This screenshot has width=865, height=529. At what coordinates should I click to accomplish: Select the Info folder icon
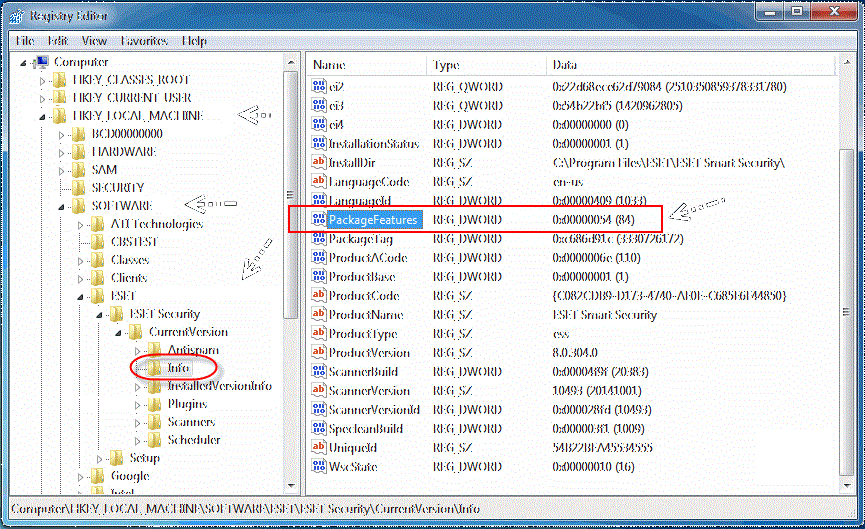point(153,368)
